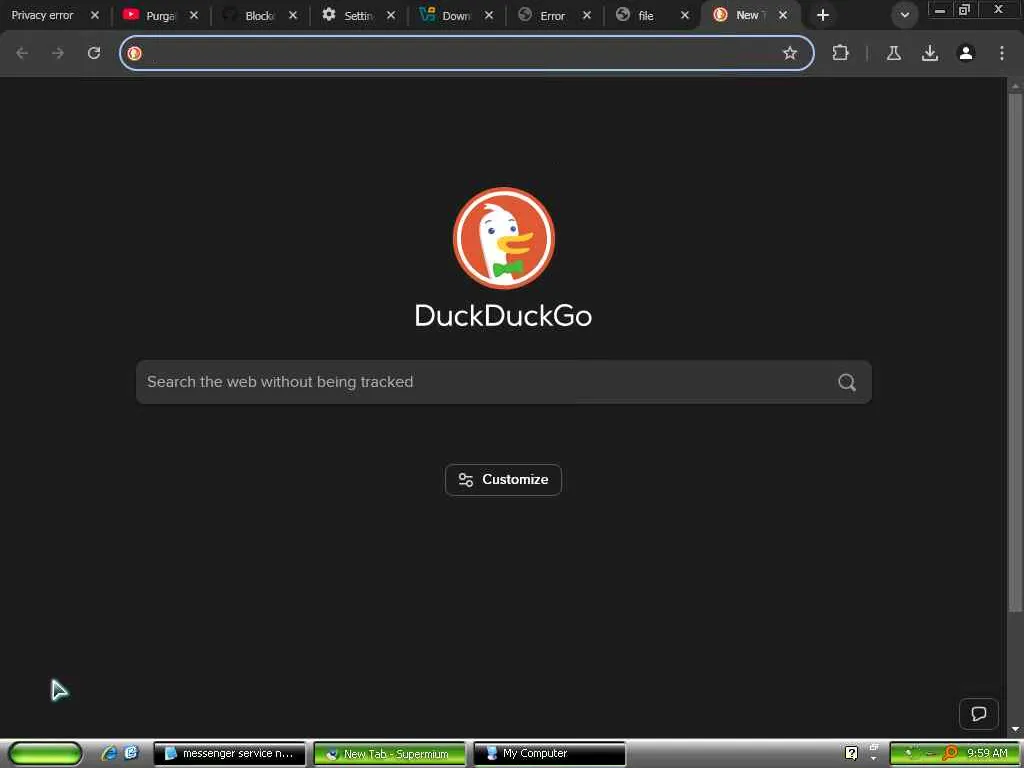Close the active New Tab

click(x=782, y=15)
